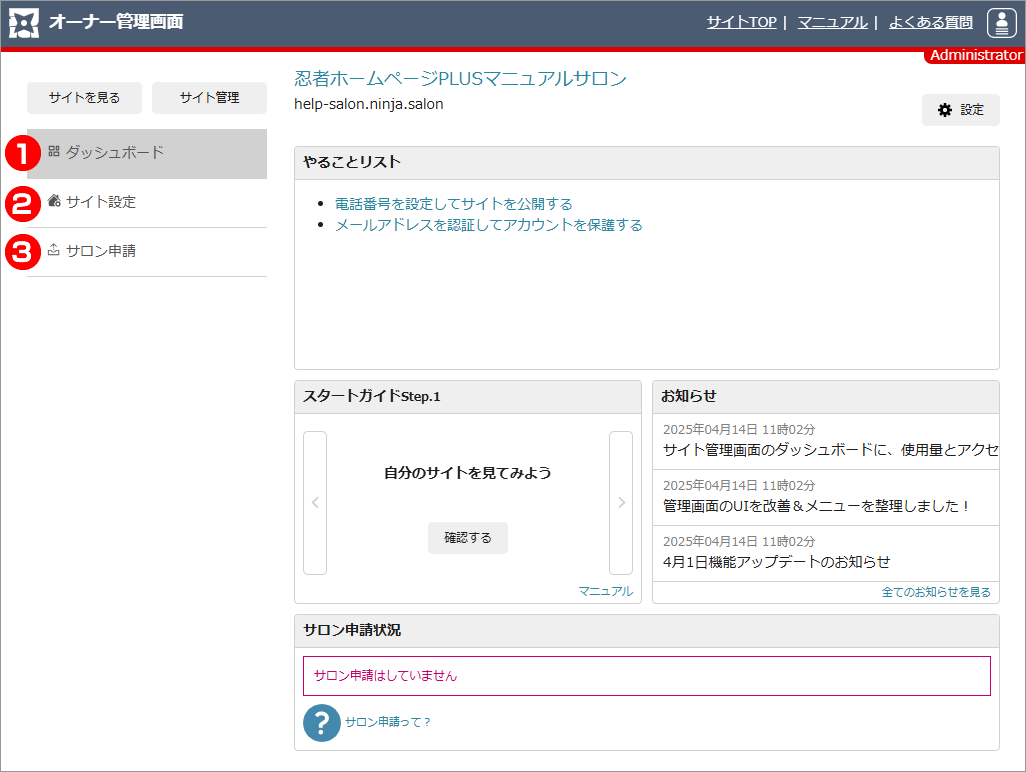Open the user account profile icon

tap(1001, 23)
